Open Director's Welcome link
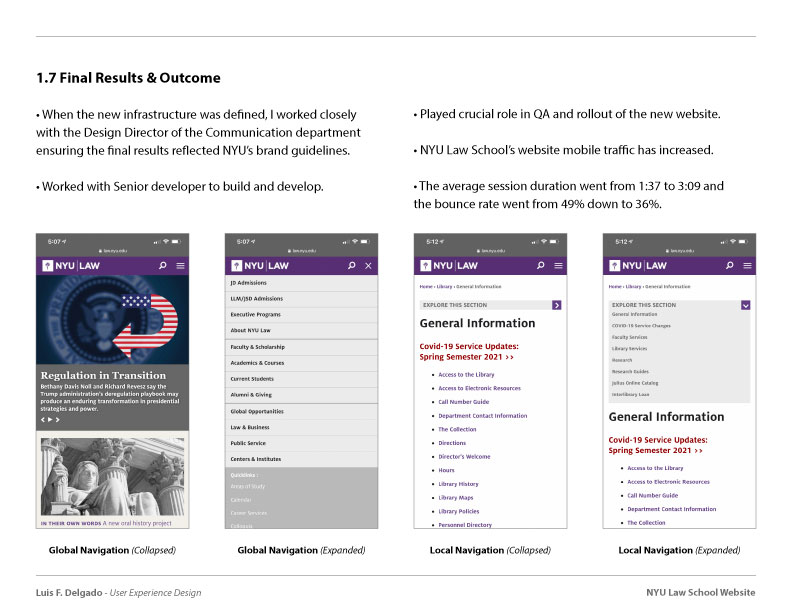The image size is (792, 612). click(x=464, y=456)
